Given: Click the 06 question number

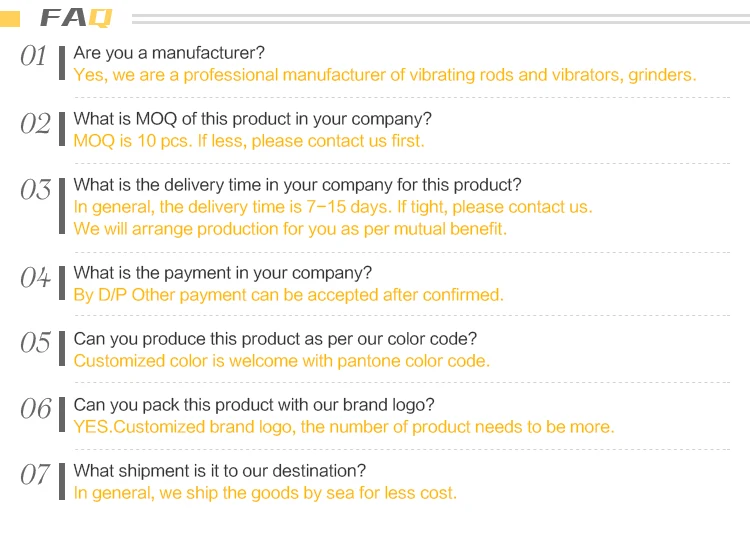Looking at the screenshot, I should click(35, 410).
